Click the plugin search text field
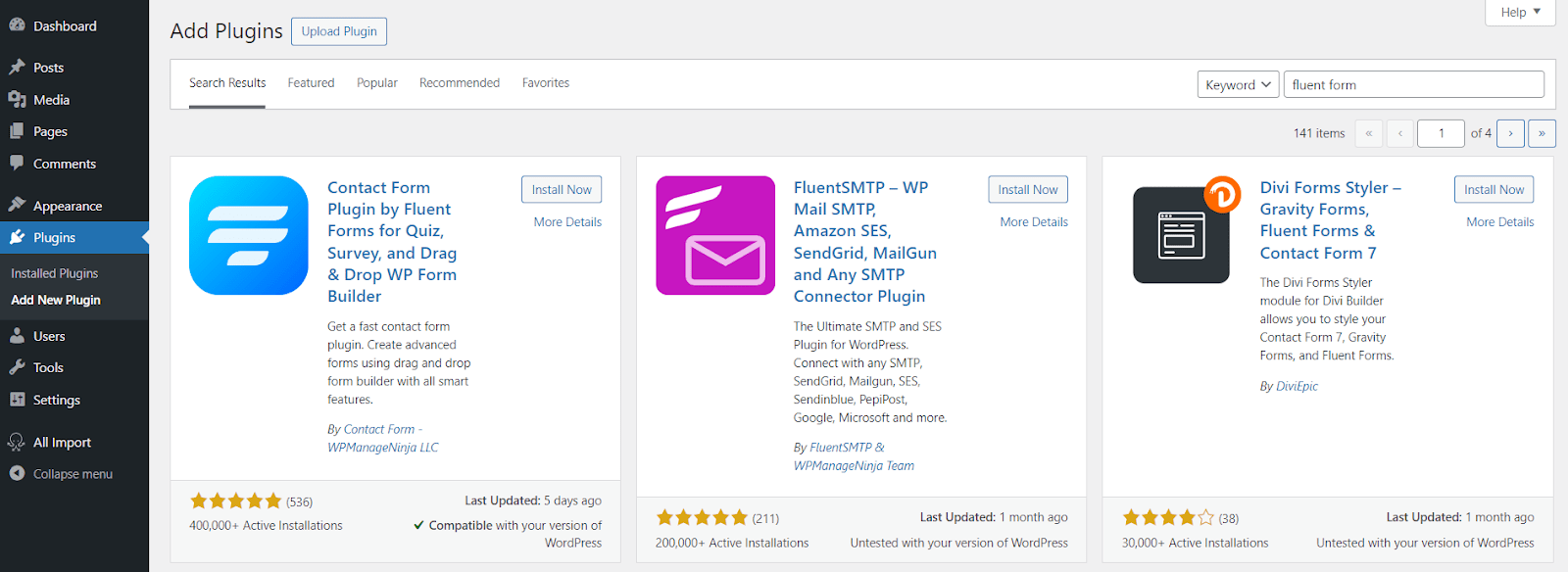The width and height of the screenshot is (1568, 572). [1413, 85]
